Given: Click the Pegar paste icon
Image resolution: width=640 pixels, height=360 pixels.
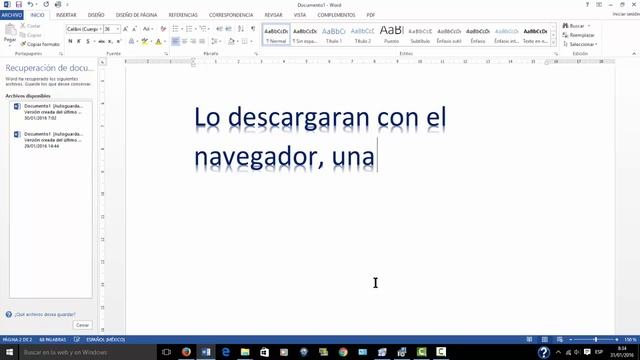Looking at the screenshot, I should coord(10,30).
